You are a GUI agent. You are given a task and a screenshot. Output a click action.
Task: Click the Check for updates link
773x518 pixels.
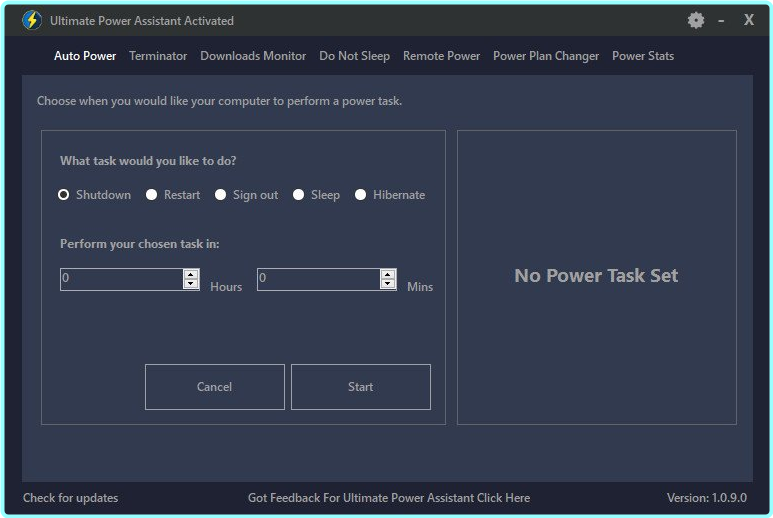click(x=70, y=498)
